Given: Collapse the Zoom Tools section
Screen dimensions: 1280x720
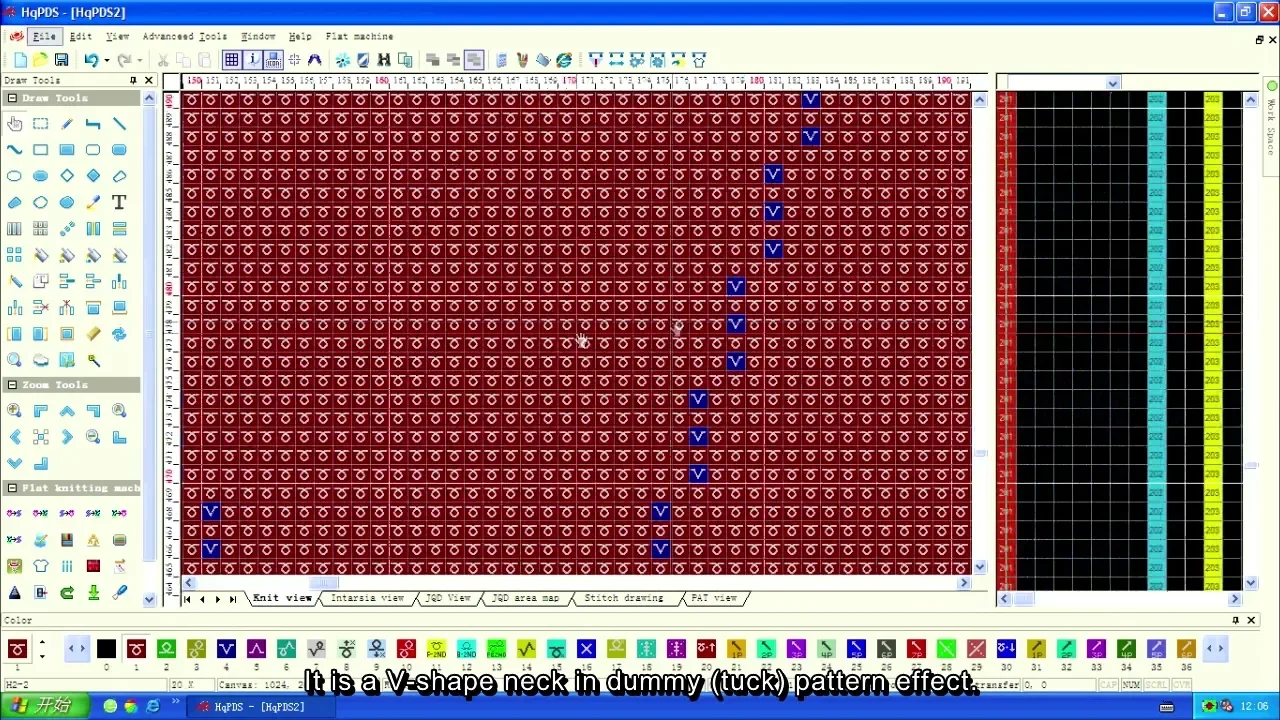Looking at the screenshot, I should click(x=12, y=385).
